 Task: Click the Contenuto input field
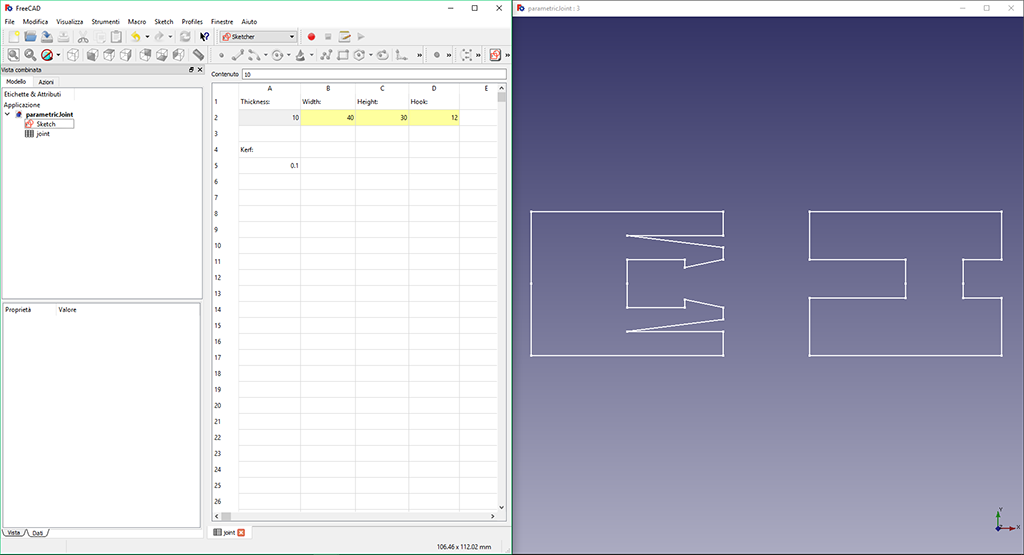[374, 74]
